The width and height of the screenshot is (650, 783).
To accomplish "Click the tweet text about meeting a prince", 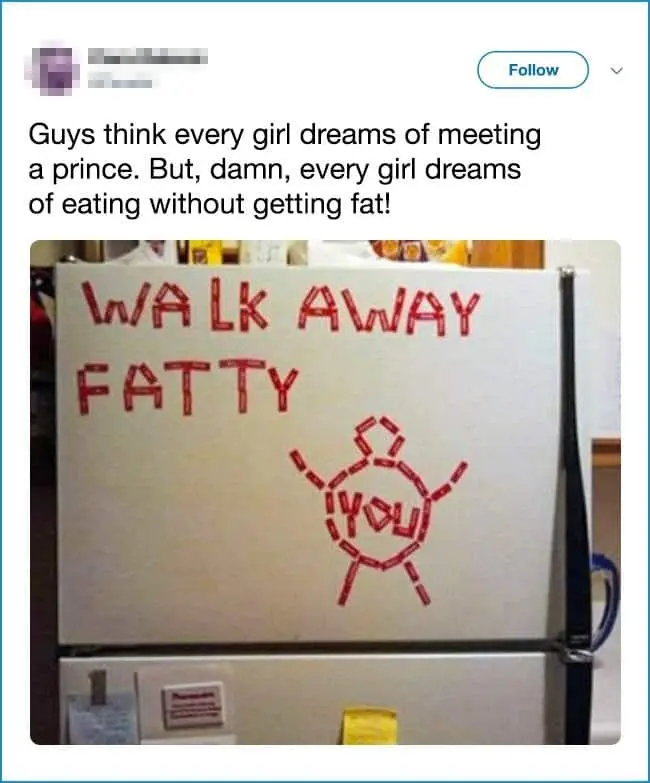I will click(x=285, y=169).
